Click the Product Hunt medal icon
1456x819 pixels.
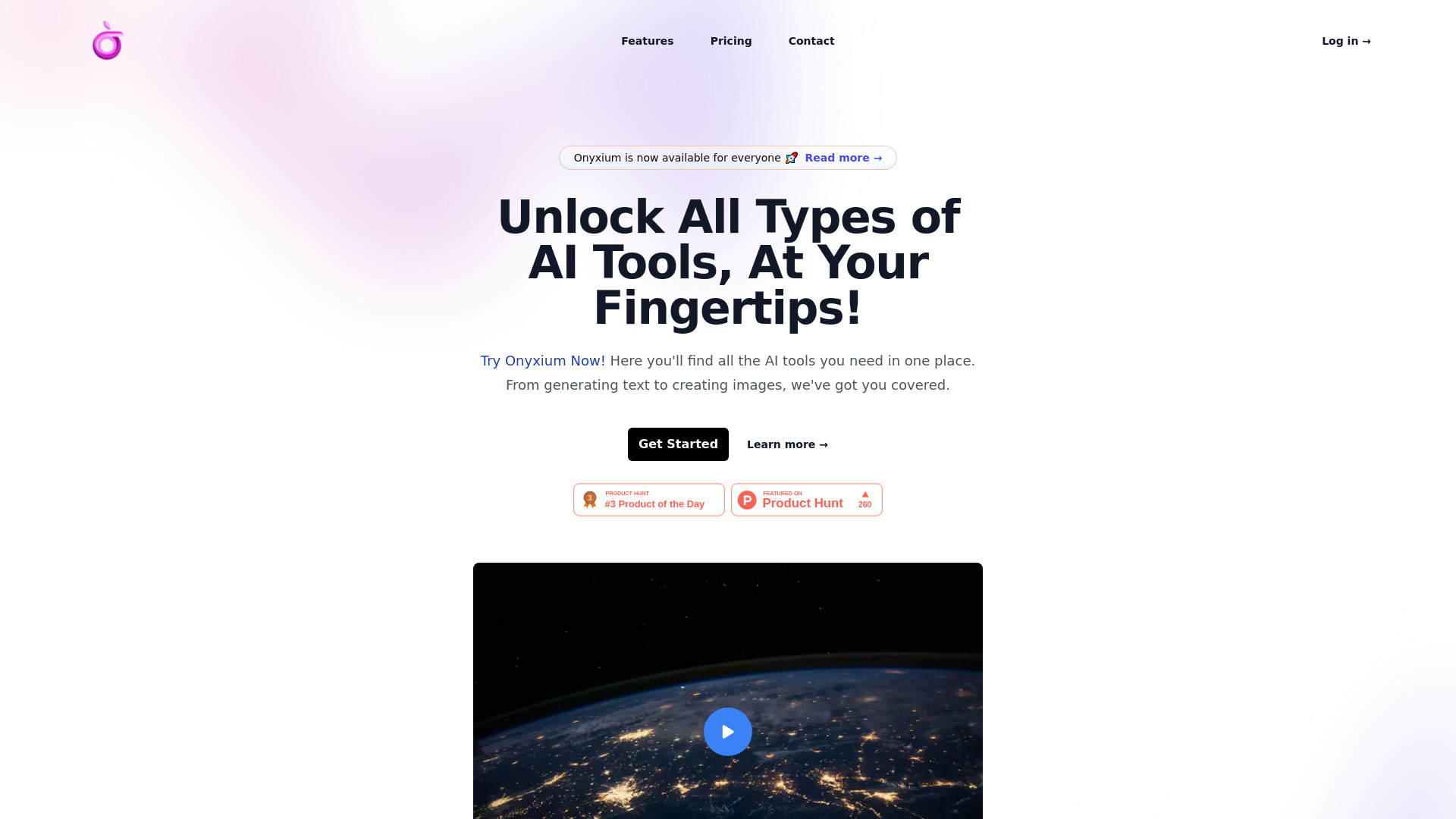pos(590,499)
